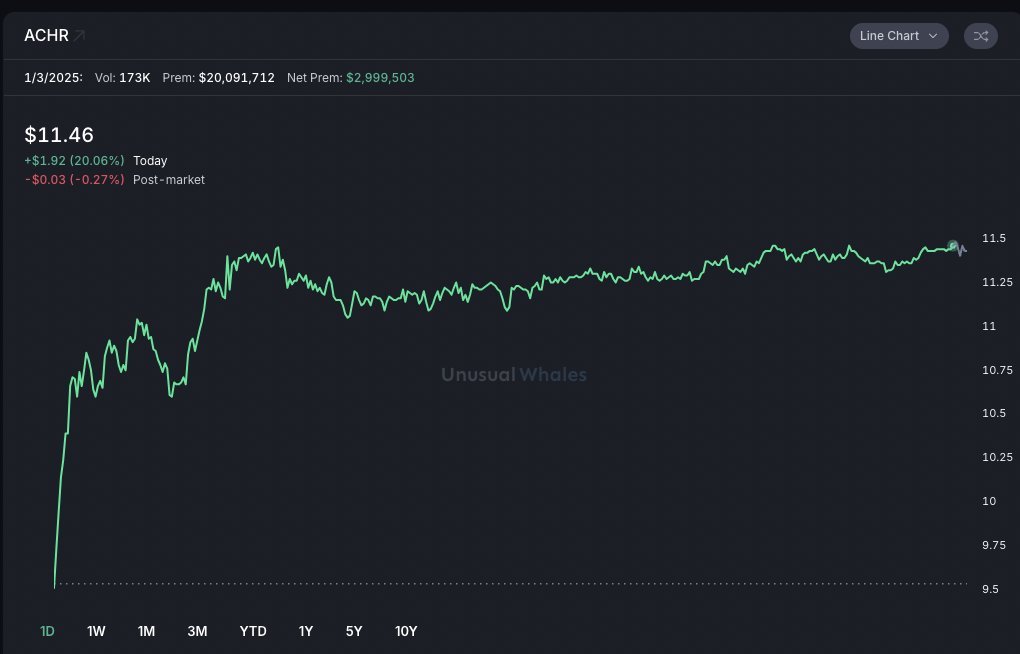The image size is (1020, 654).
Task: Click the current price marker dot on chart
Action: [x=953, y=245]
